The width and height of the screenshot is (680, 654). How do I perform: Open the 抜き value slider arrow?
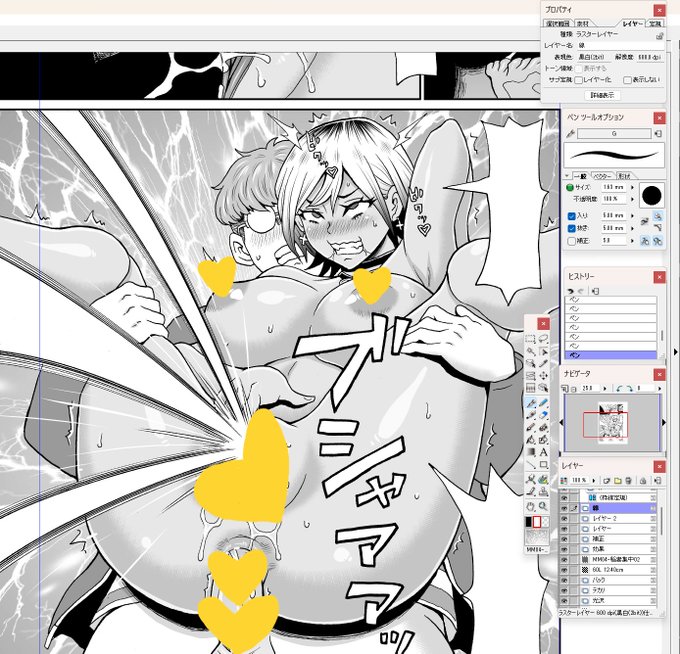[632, 228]
